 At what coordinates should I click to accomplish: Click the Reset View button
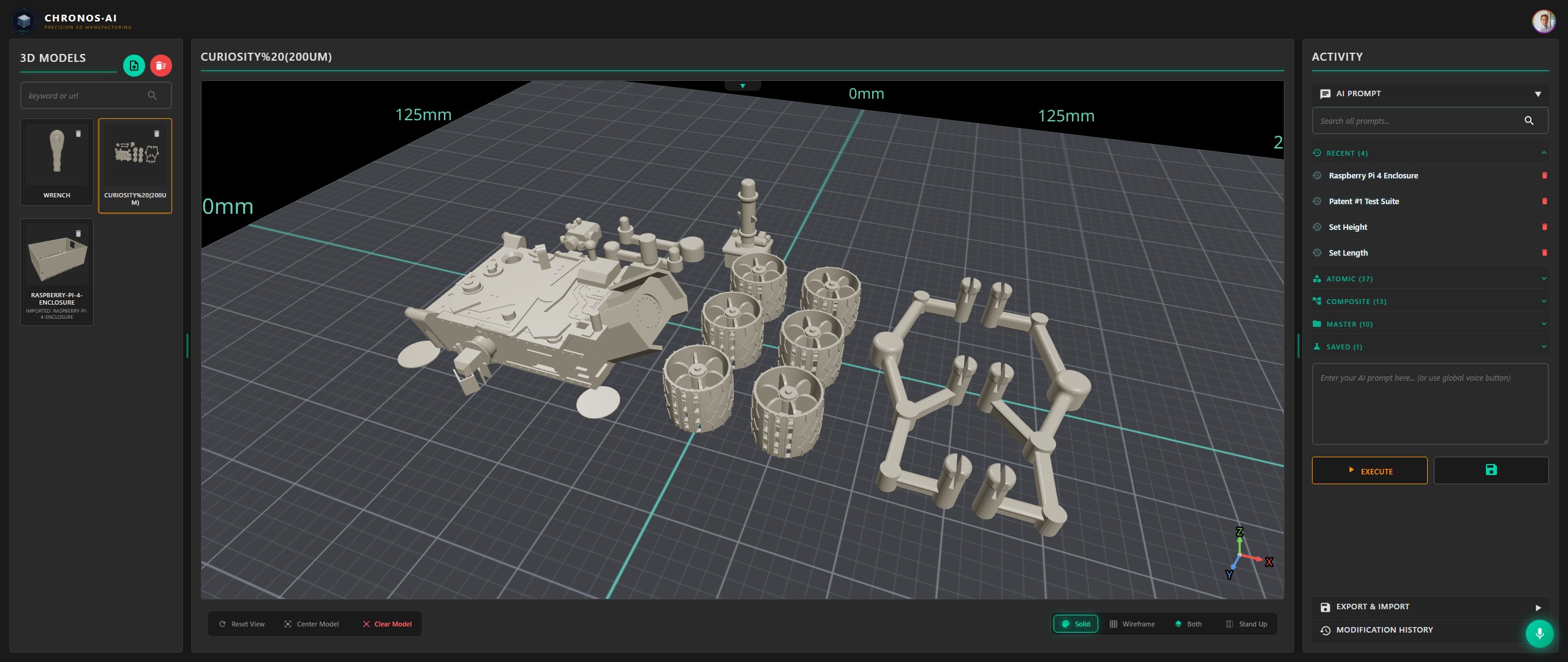(x=242, y=624)
